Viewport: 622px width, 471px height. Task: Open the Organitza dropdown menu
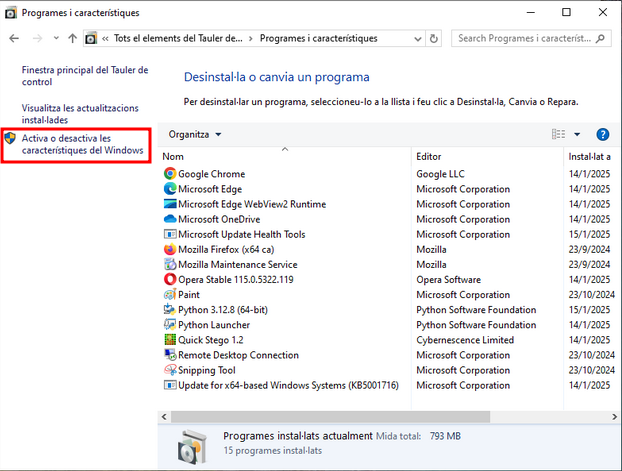point(195,134)
